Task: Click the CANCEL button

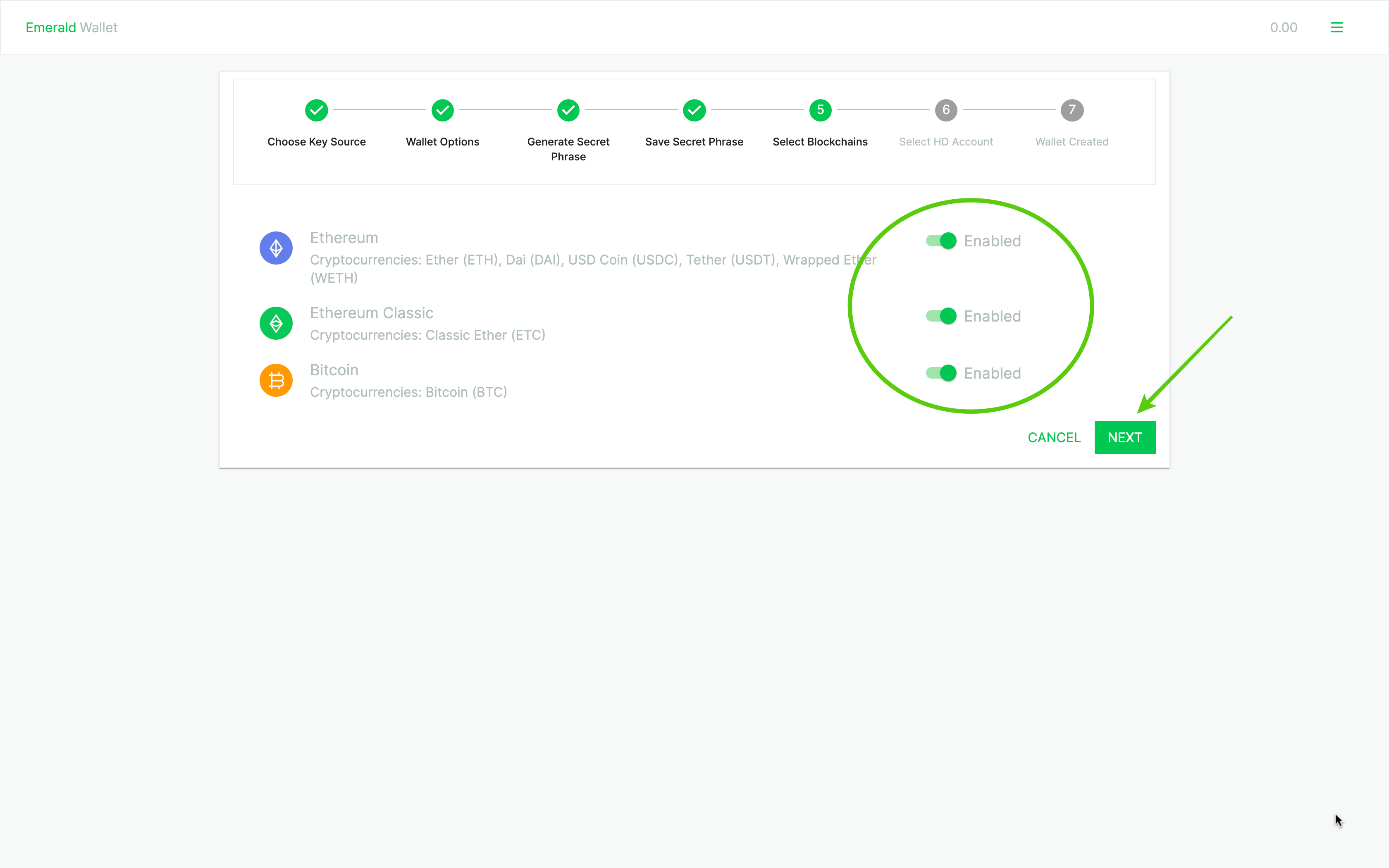Action: point(1054,437)
